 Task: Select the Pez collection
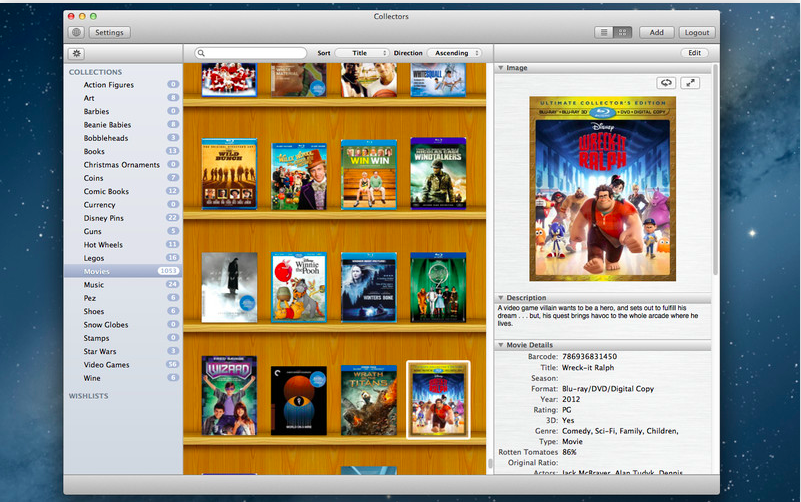[x=123, y=298]
